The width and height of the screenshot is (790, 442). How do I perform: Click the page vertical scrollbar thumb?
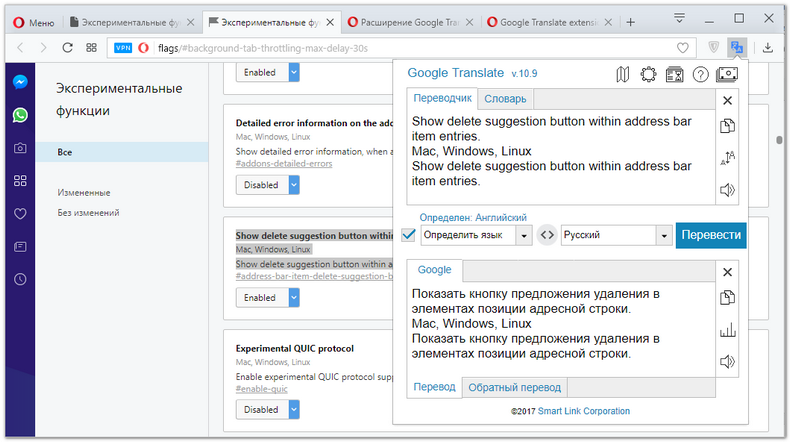pyautogui.click(x=779, y=140)
